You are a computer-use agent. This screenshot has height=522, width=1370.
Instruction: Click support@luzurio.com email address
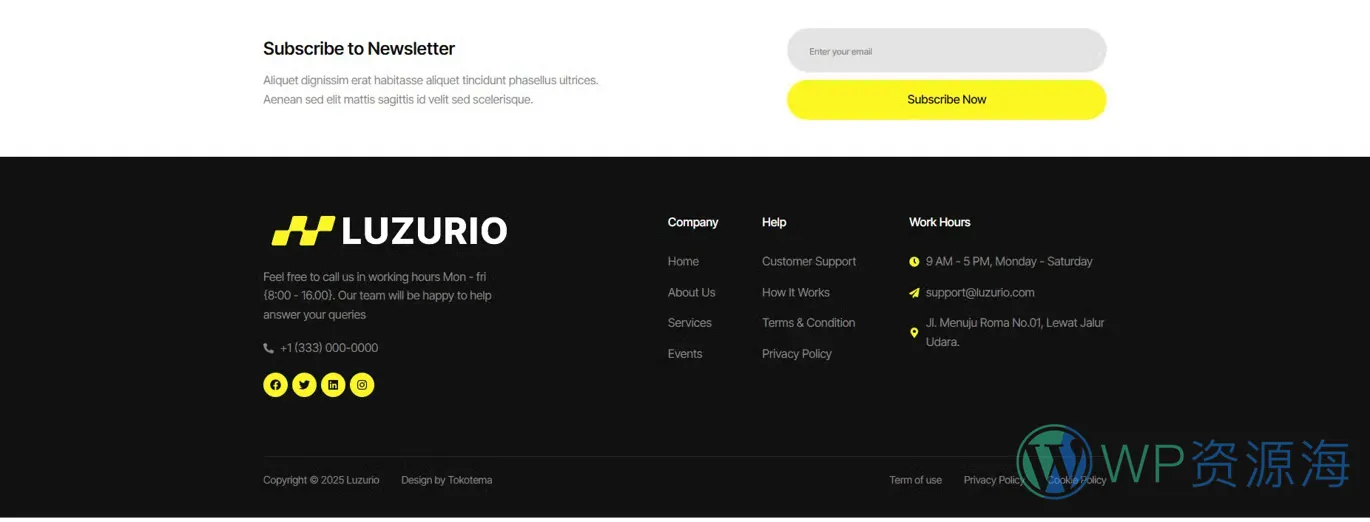(x=980, y=293)
